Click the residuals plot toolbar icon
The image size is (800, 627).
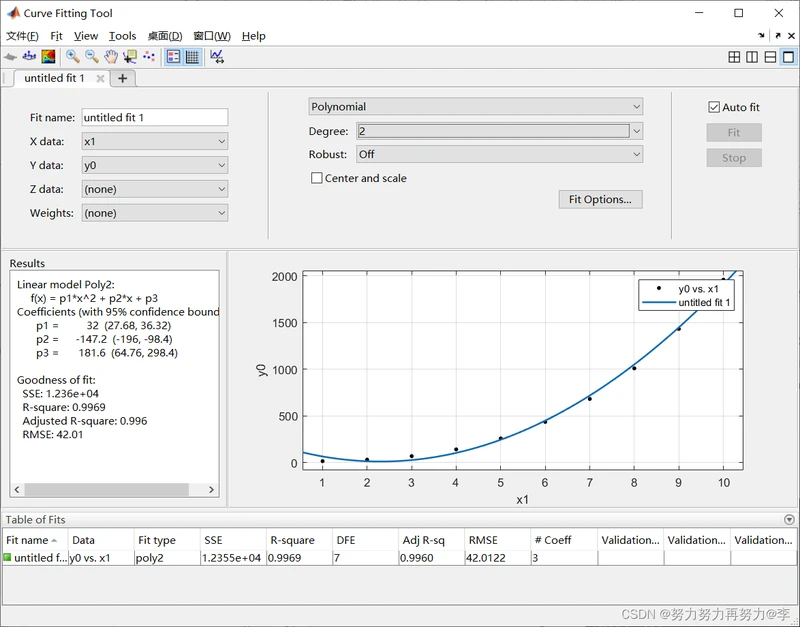(x=29, y=57)
